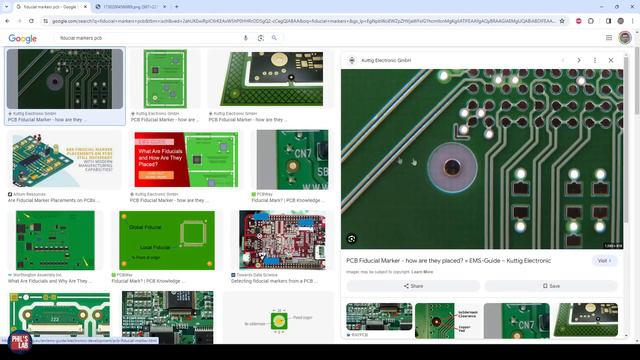Open more options in preview panel
Image resolution: width=640 pixels, height=360 pixels.
(x=595, y=60)
